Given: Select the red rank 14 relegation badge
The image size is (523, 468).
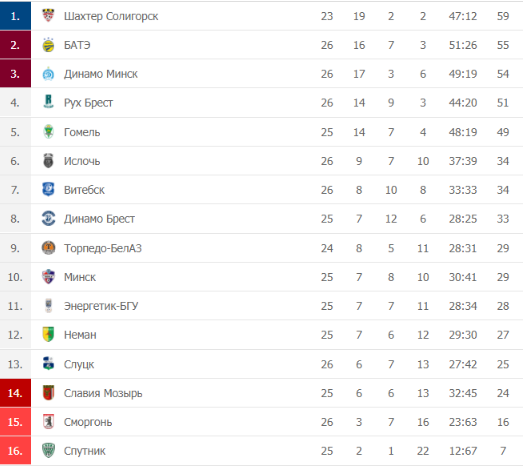Looking at the screenshot, I should pyautogui.click(x=15, y=393).
